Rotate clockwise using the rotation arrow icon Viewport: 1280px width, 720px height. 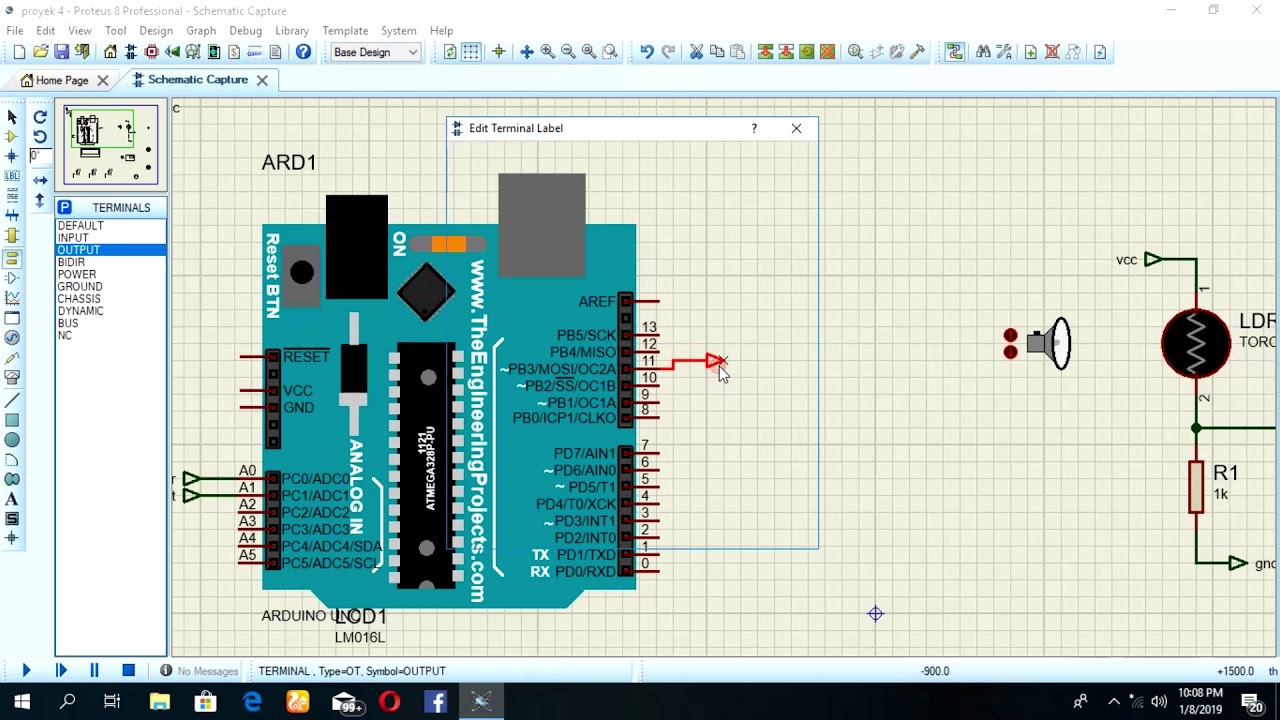coord(40,117)
